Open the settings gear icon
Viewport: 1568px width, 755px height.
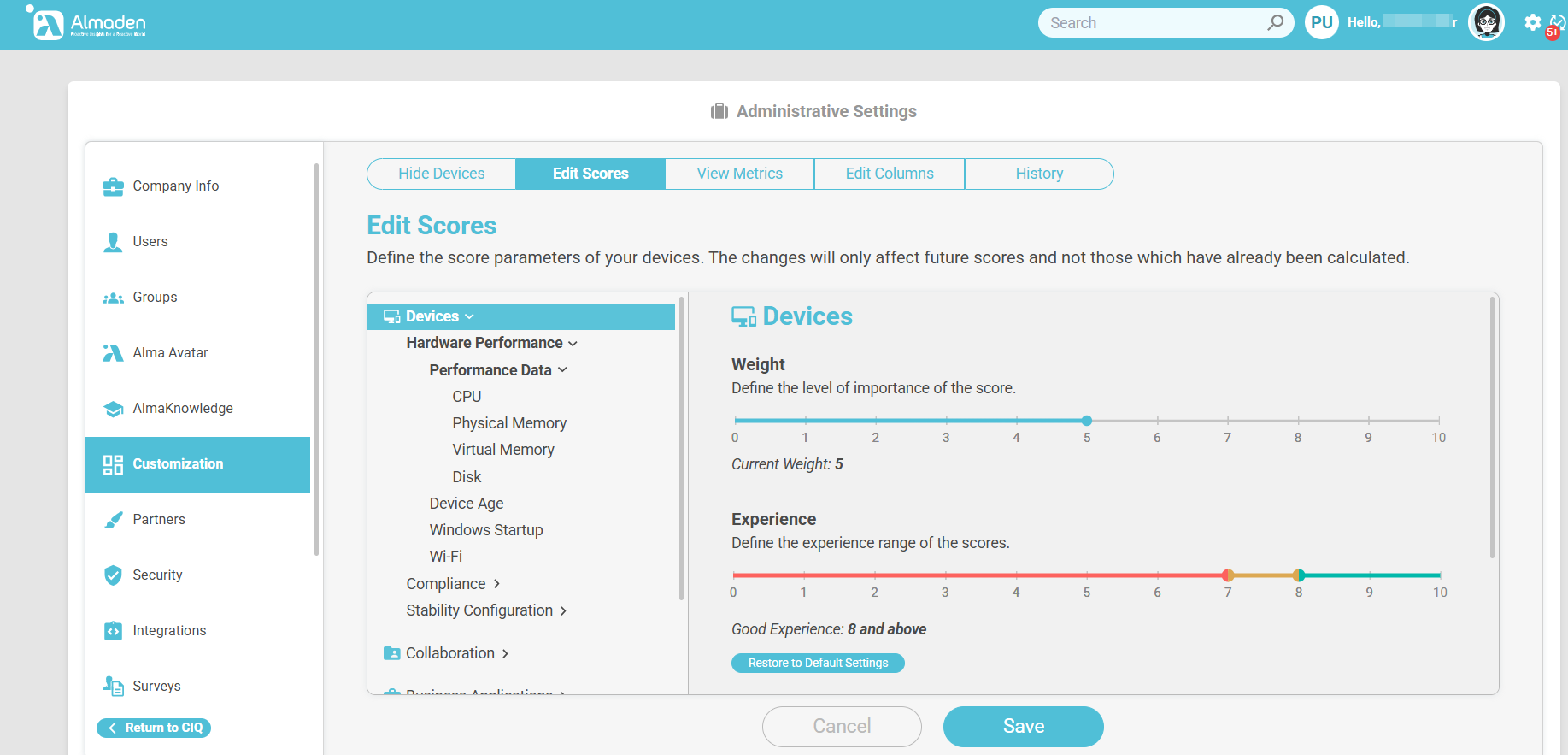pos(1532,22)
